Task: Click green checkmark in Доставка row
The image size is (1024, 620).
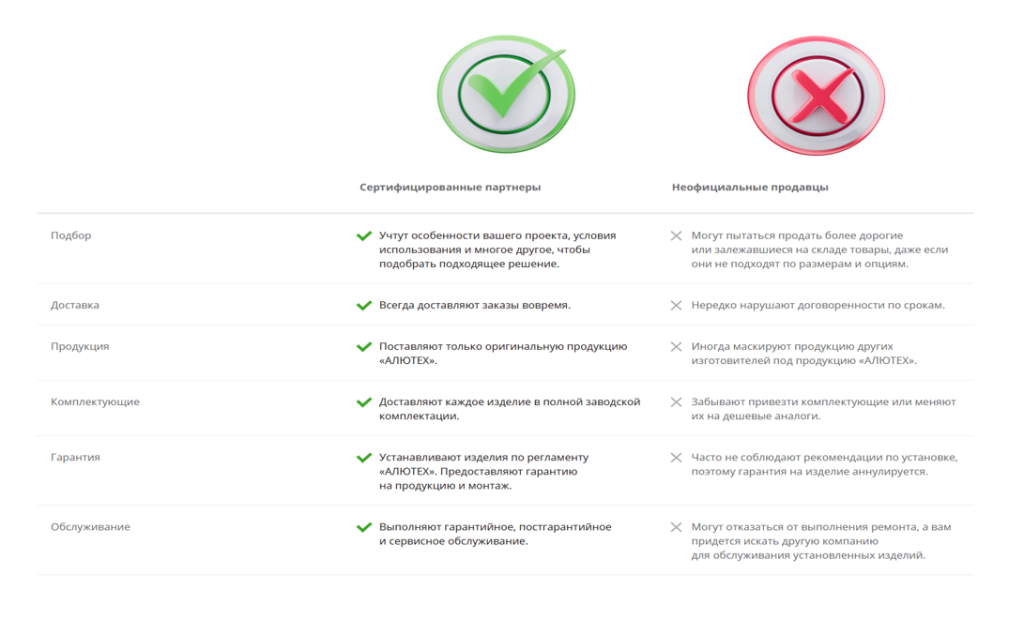Action: coord(364,306)
